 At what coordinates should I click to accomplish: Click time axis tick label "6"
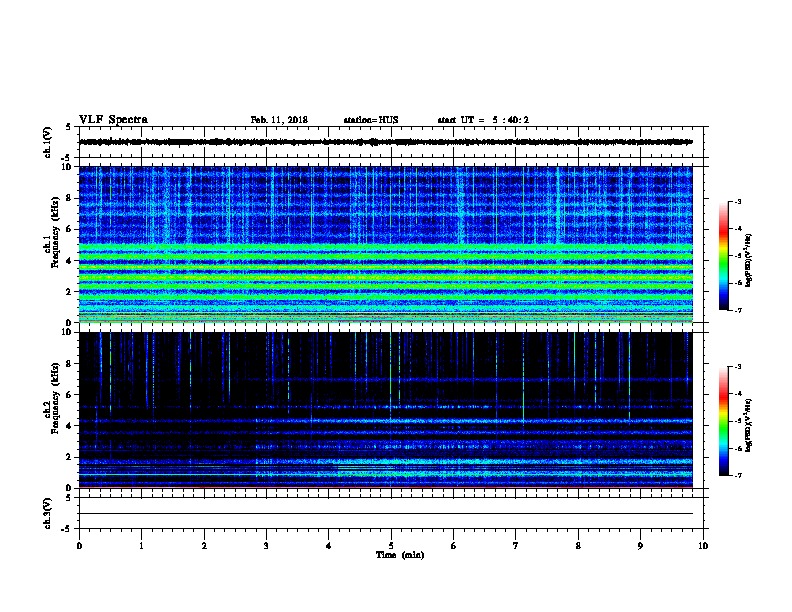tap(453, 546)
